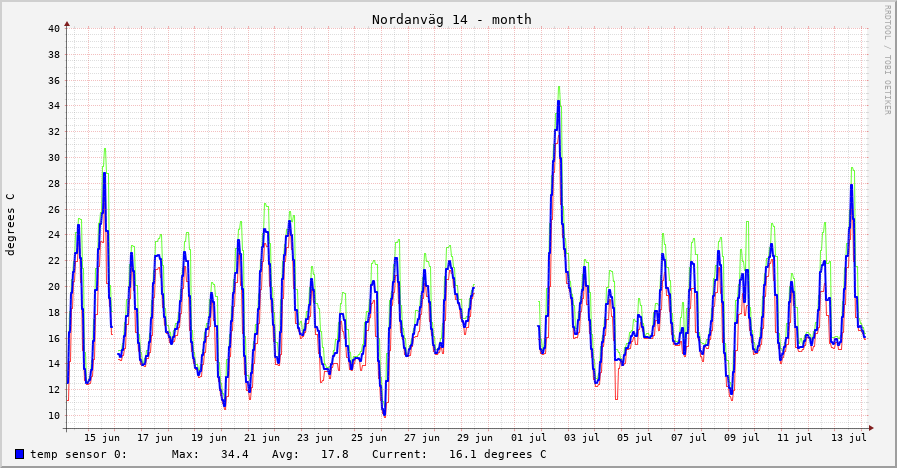
Task: Click the y-axis value '36'
Action: tap(54, 81)
